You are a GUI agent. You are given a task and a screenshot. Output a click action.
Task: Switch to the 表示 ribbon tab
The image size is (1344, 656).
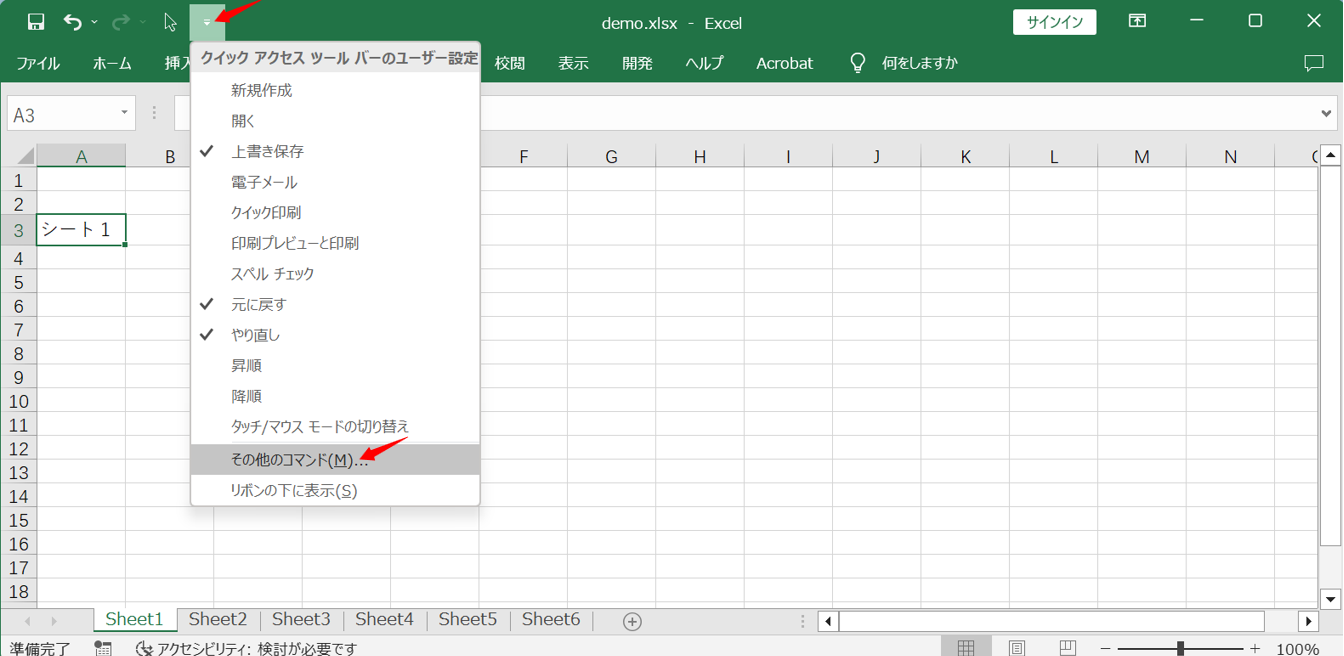point(573,63)
